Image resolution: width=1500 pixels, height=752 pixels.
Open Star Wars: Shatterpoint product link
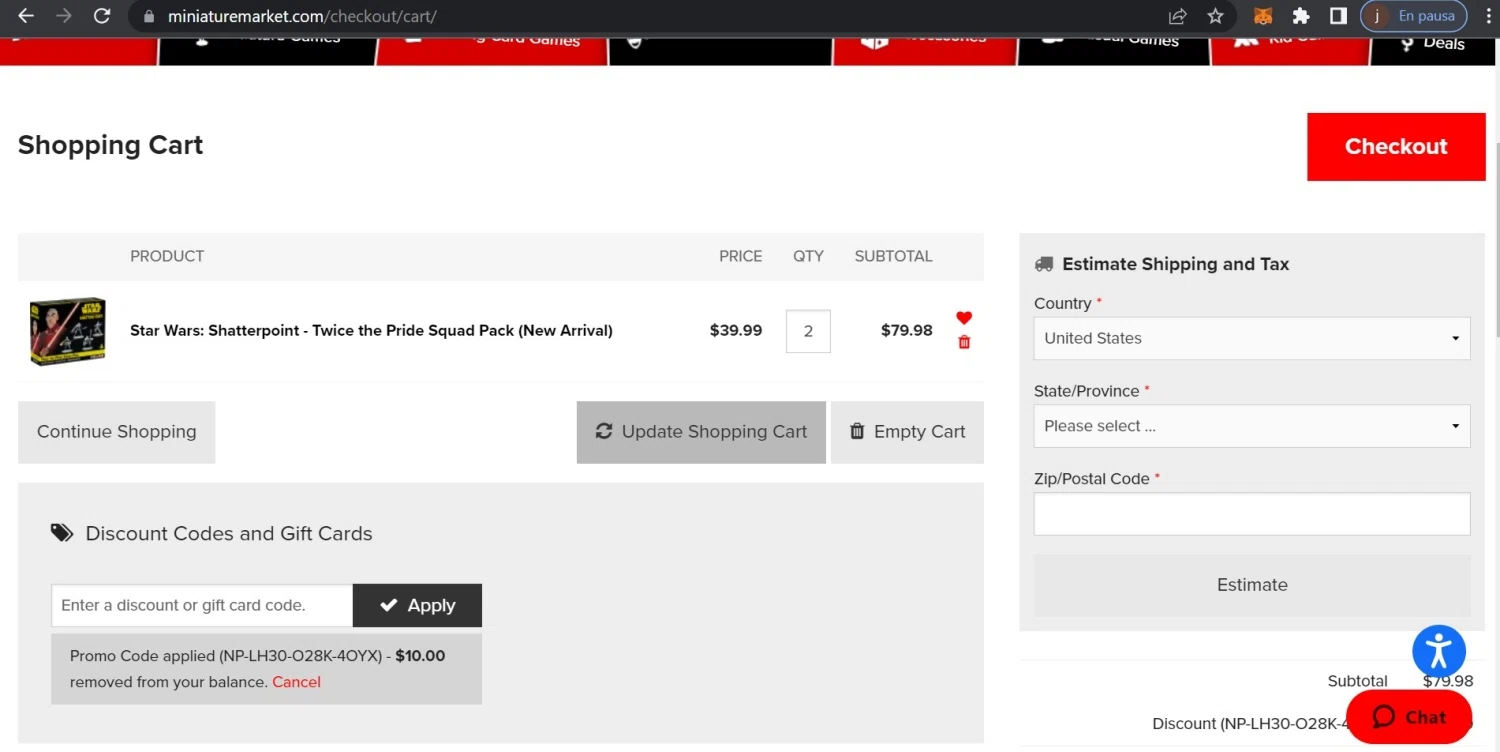(371, 330)
